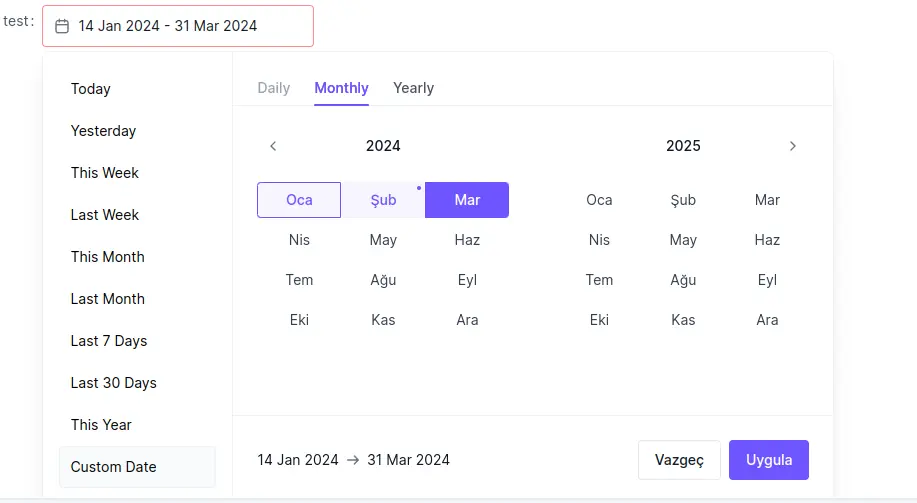
Task: Choose the Today preset
Action: [91, 89]
